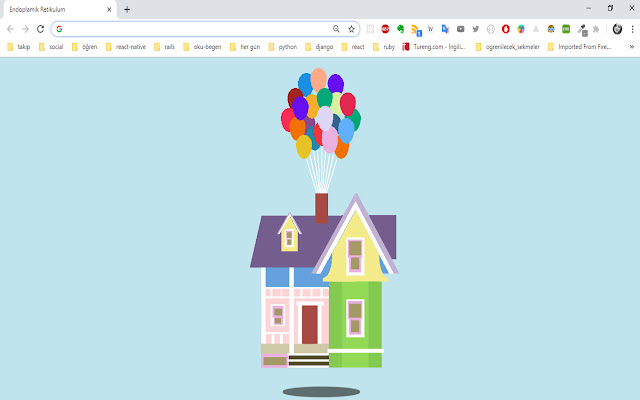Bookmark this page with the star icon
The image size is (640, 400).
click(351, 29)
